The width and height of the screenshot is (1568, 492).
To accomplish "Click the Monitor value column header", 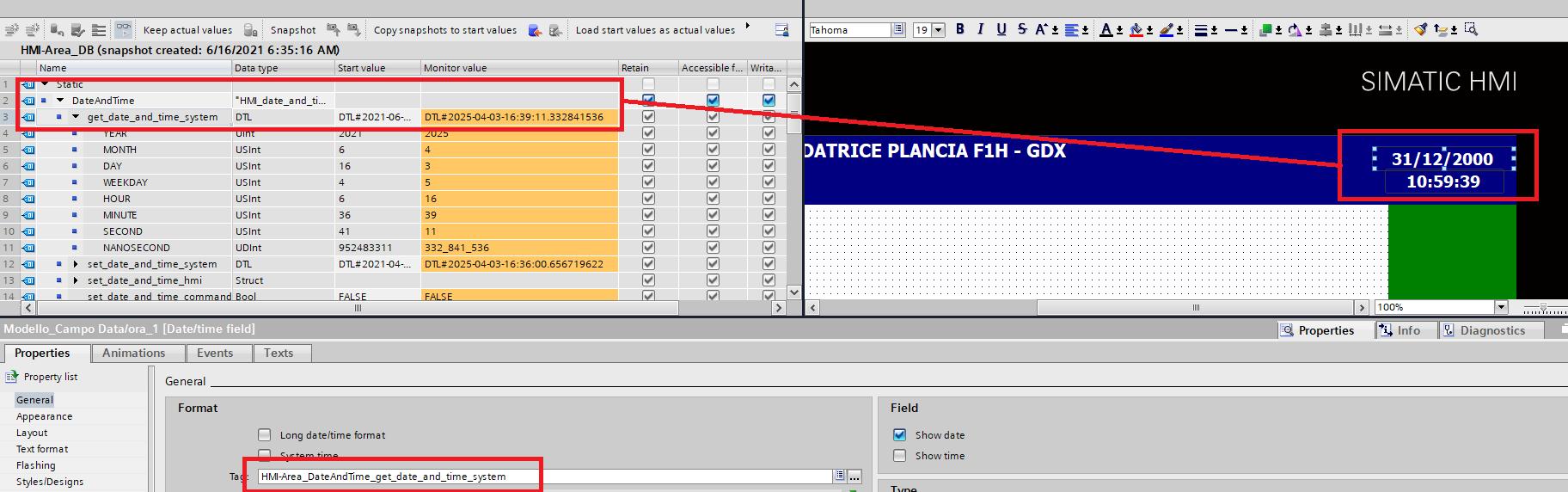I will coord(519,68).
